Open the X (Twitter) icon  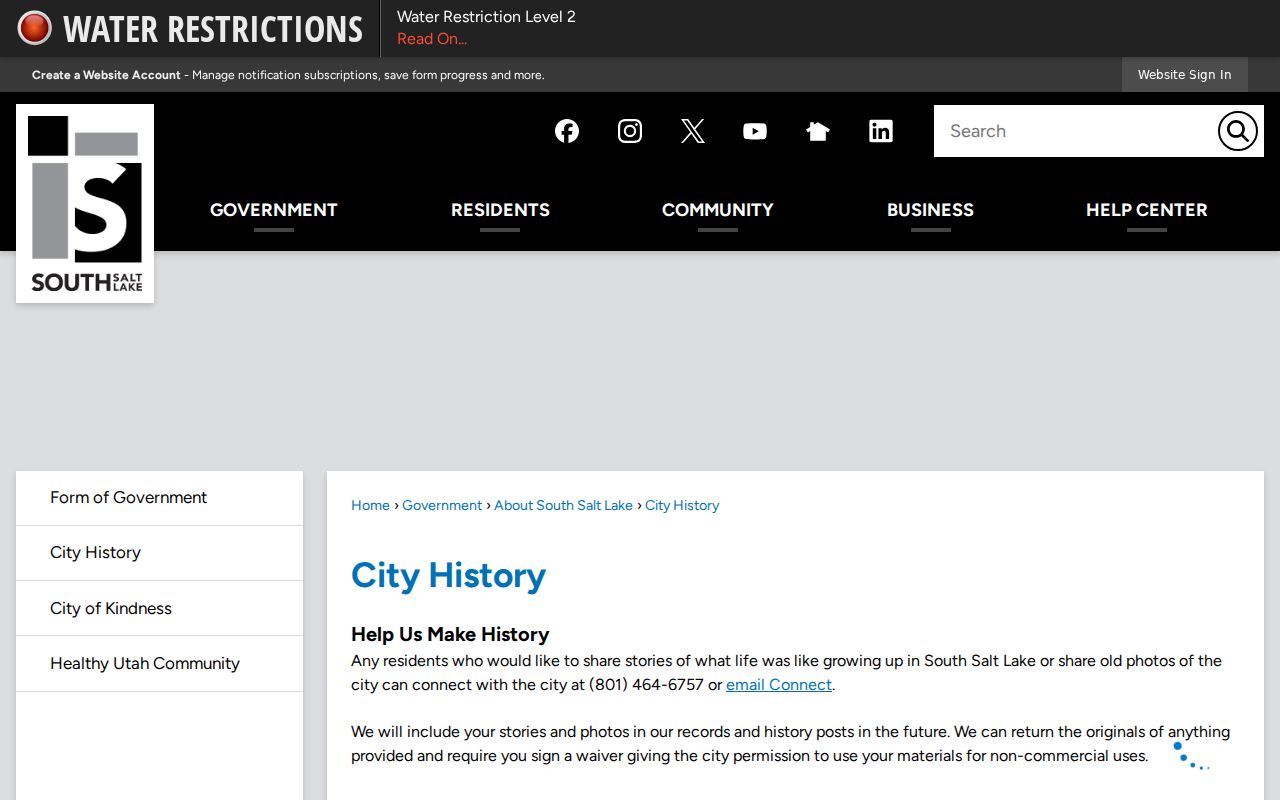(x=693, y=131)
